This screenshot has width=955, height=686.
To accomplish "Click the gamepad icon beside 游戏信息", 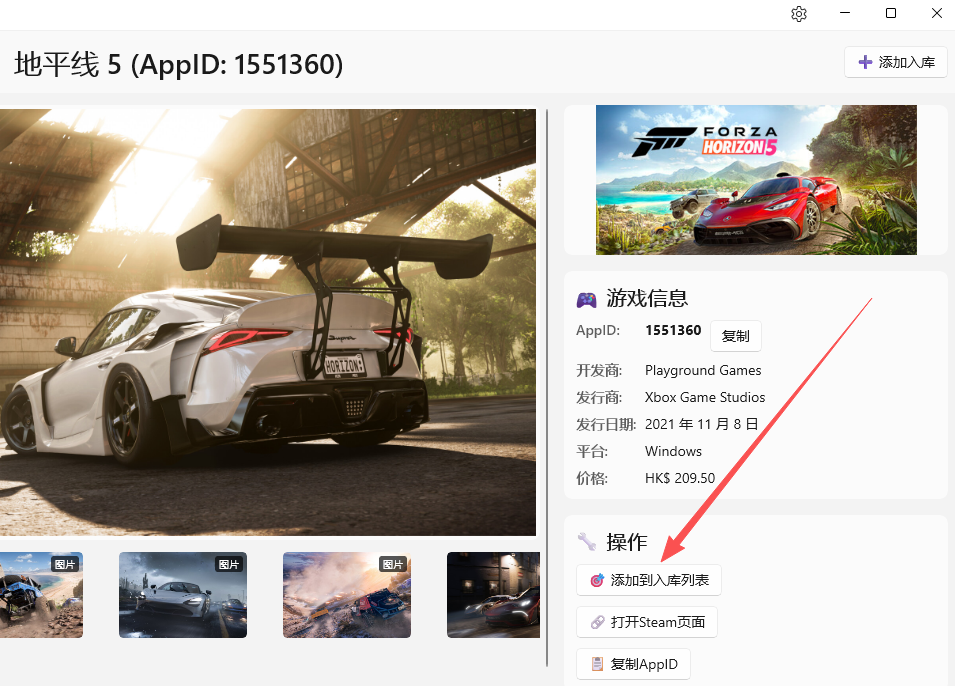I will pyautogui.click(x=587, y=299).
